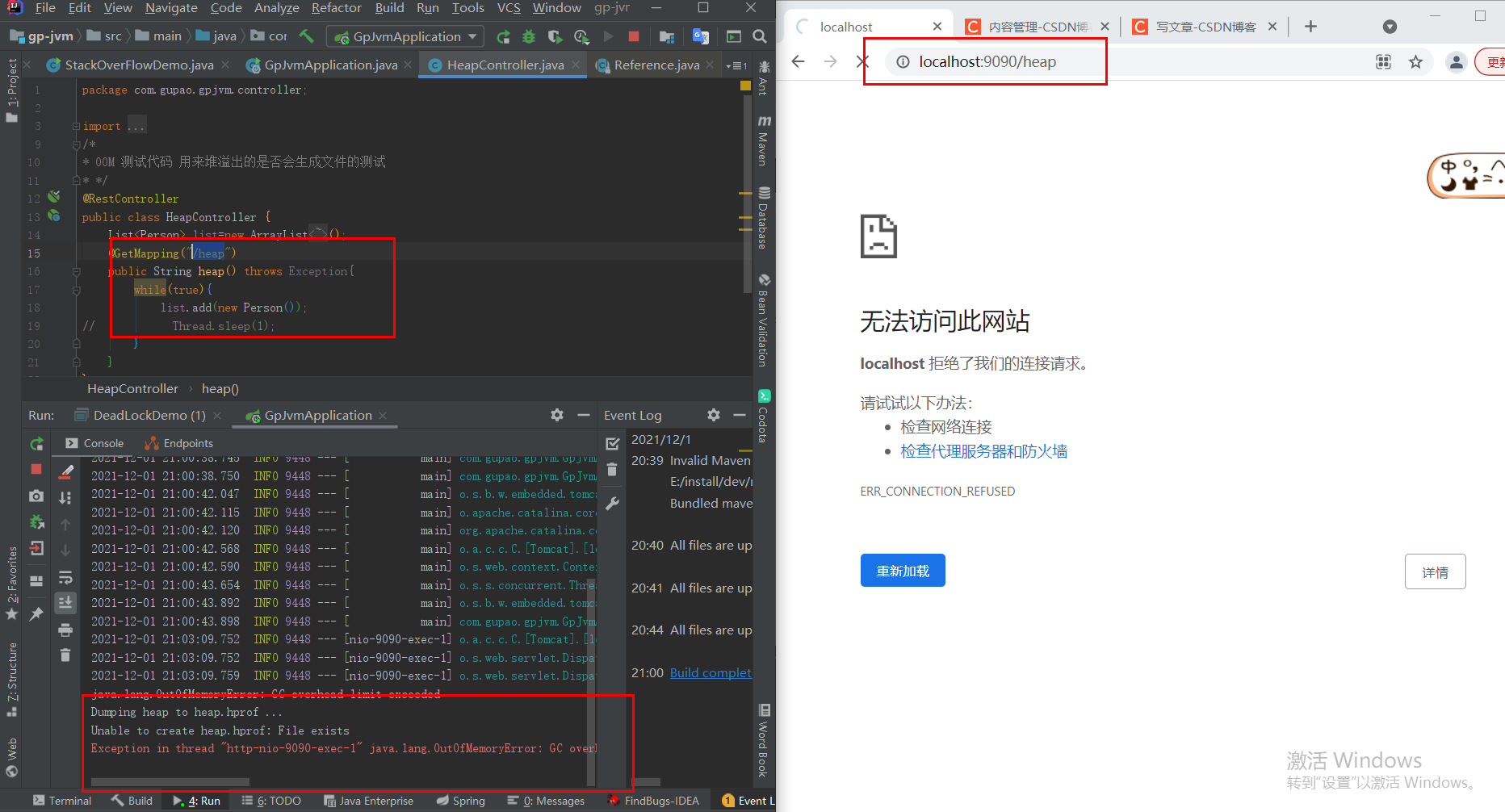Start a Debug session from the toolbar
1505x812 pixels.
[528, 36]
